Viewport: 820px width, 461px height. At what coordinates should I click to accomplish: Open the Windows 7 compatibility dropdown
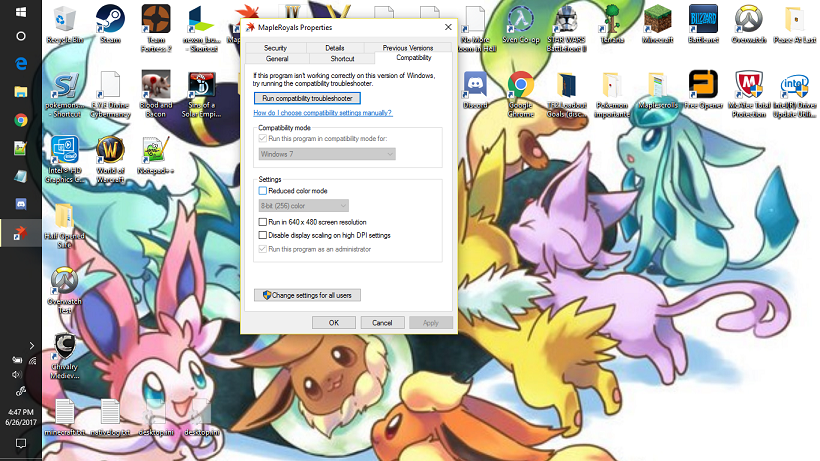point(326,154)
